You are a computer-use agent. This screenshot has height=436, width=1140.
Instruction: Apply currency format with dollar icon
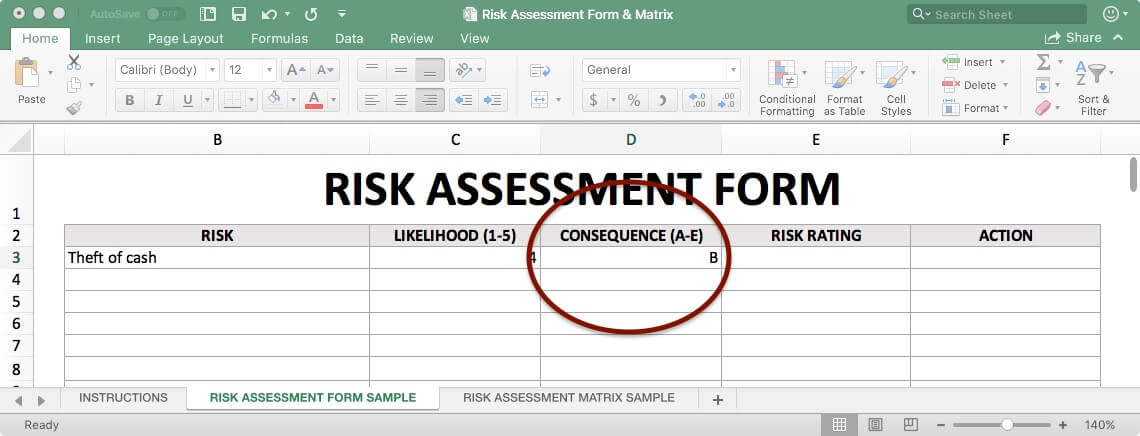point(593,100)
